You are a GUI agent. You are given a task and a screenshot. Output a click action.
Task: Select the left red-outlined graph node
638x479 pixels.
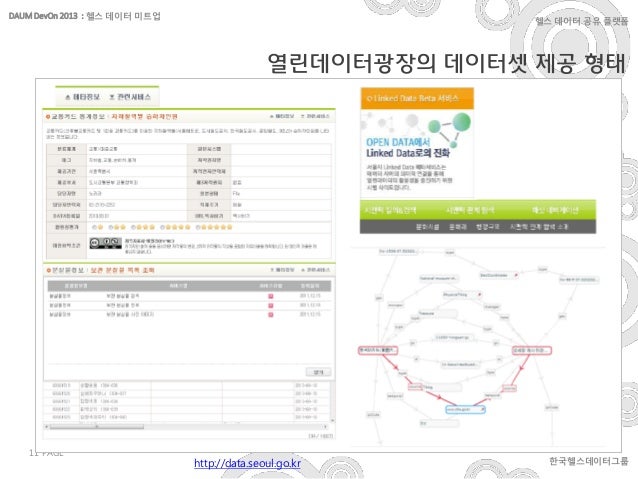[378, 350]
